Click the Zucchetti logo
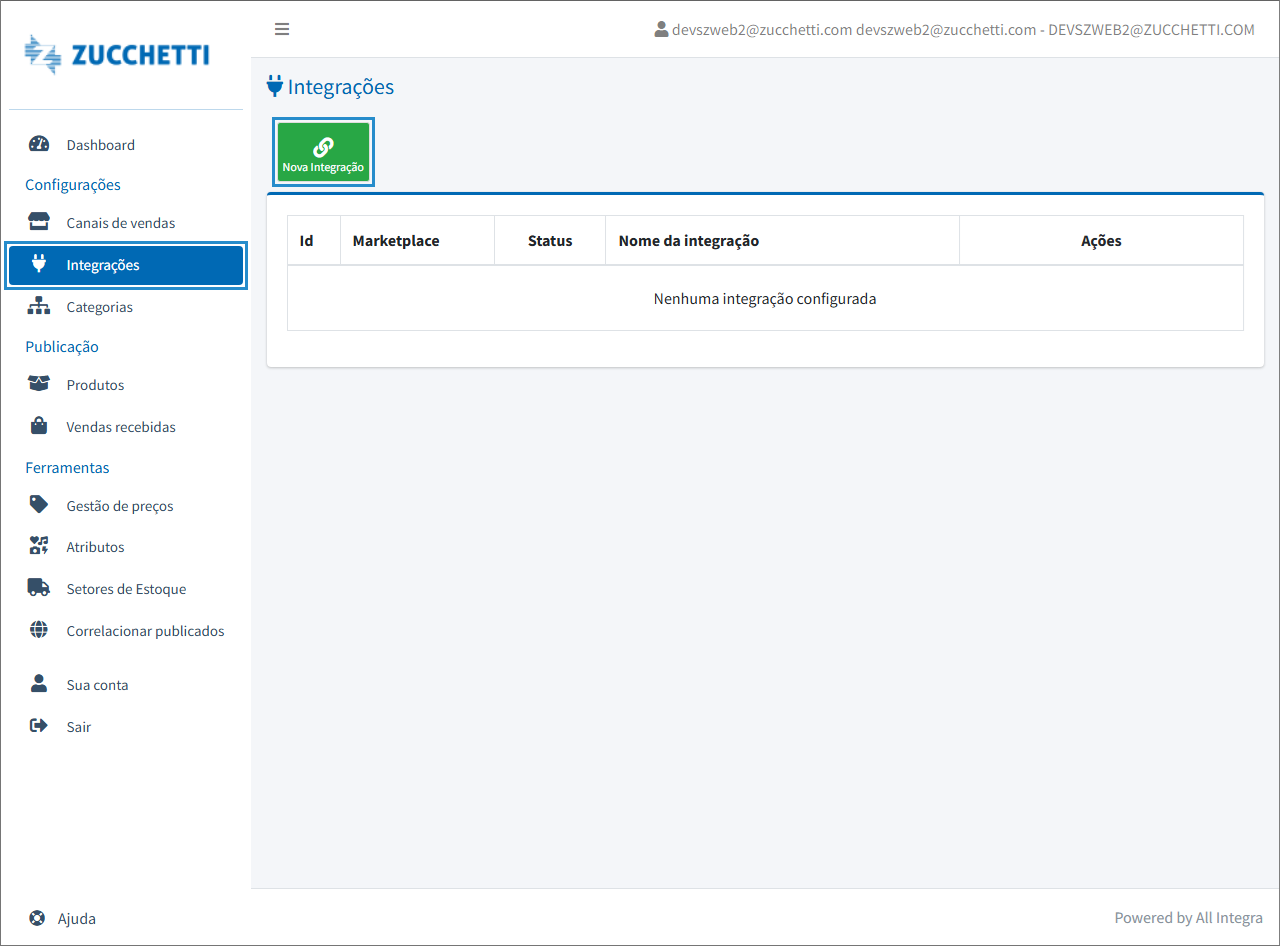Image resolution: width=1280 pixels, height=946 pixels. [117, 55]
